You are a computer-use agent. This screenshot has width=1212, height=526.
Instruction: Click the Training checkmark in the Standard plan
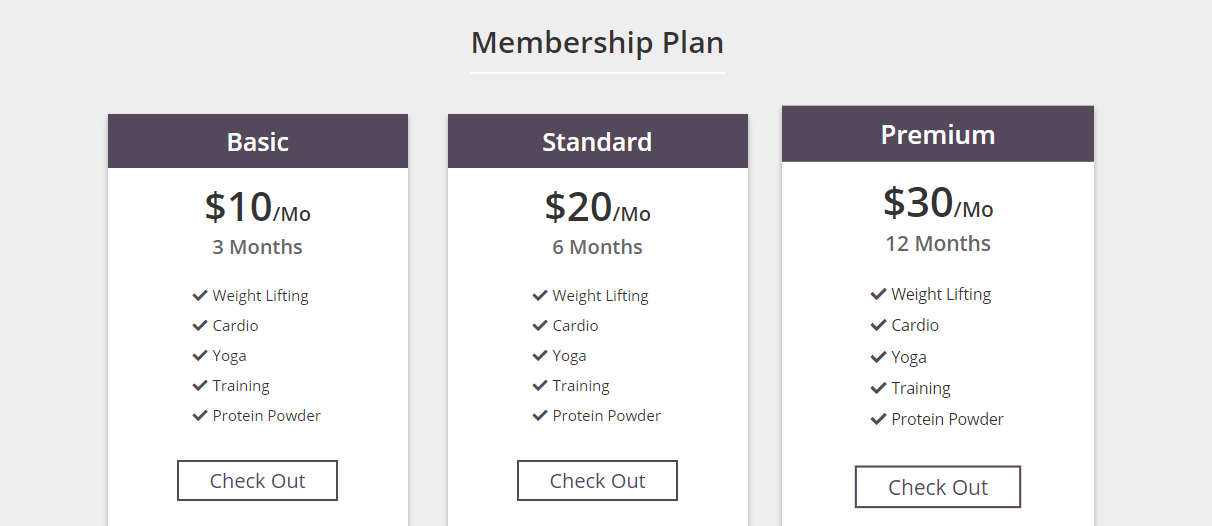point(540,386)
